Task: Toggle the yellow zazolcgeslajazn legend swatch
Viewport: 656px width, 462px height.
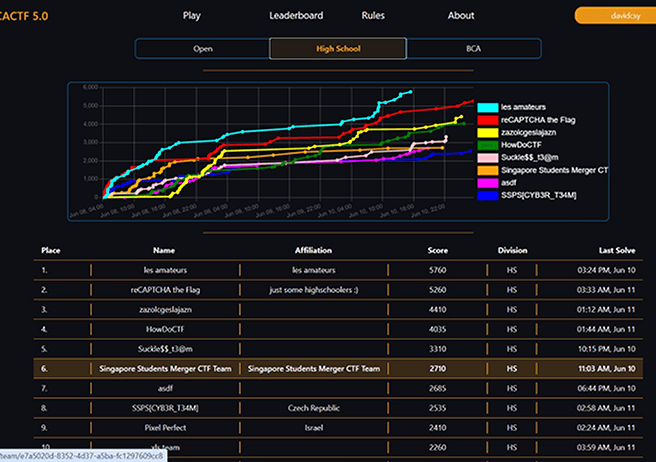Action: pyautogui.click(x=488, y=132)
